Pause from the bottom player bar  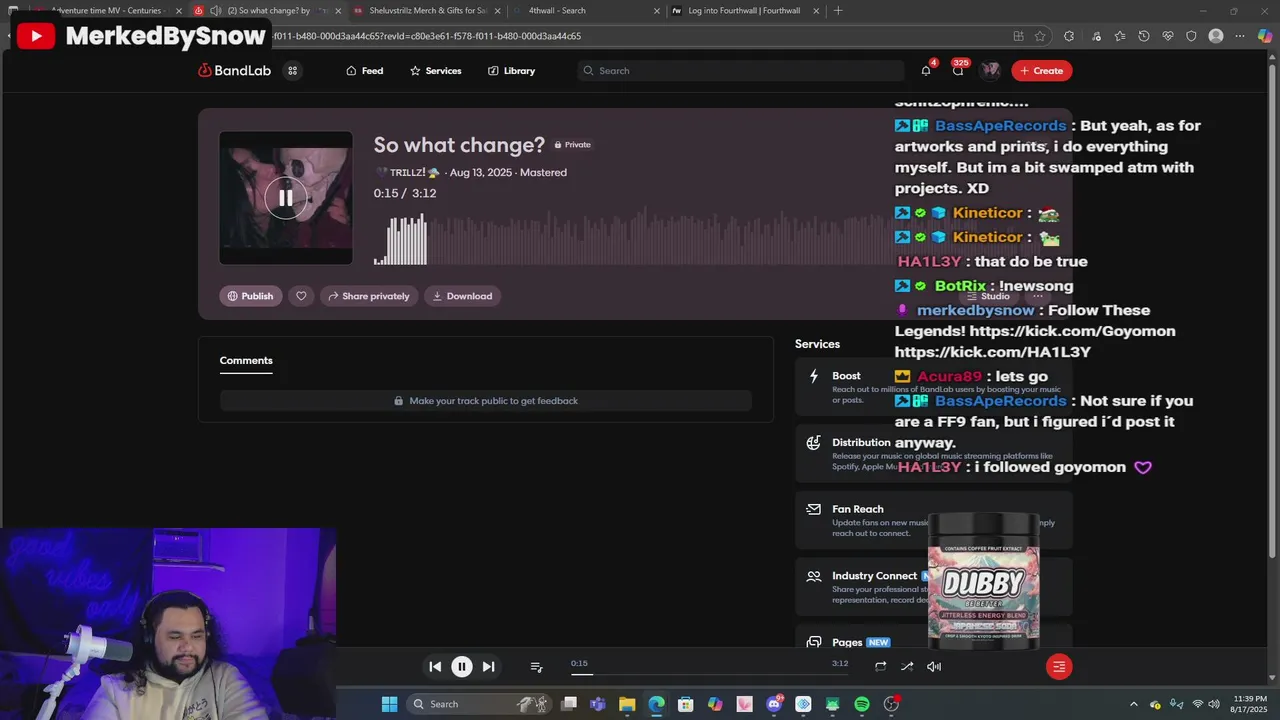tap(462, 667)
